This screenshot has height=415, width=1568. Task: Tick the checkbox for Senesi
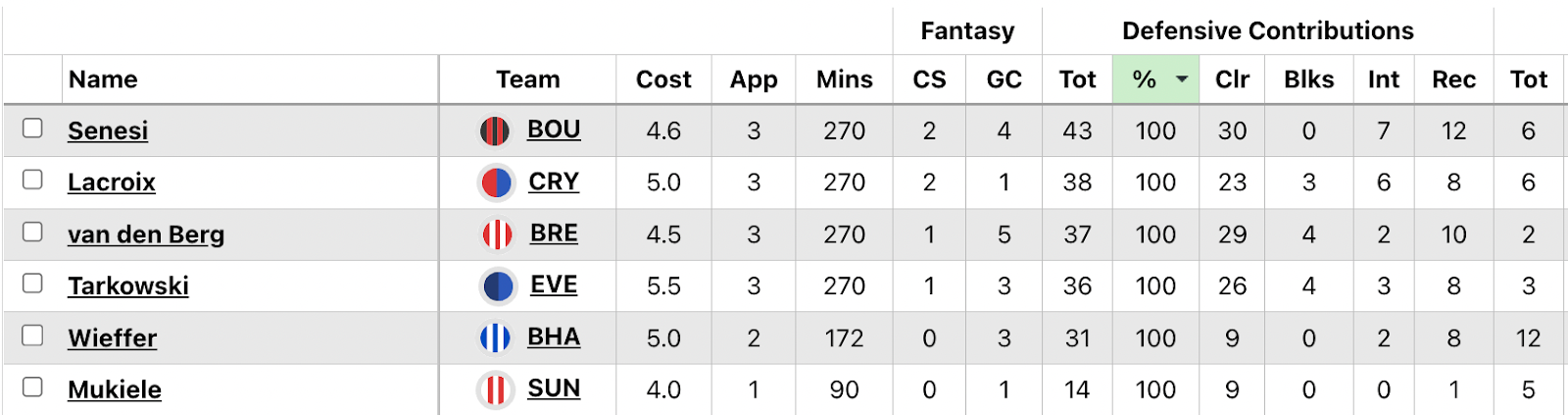[32, 129]
